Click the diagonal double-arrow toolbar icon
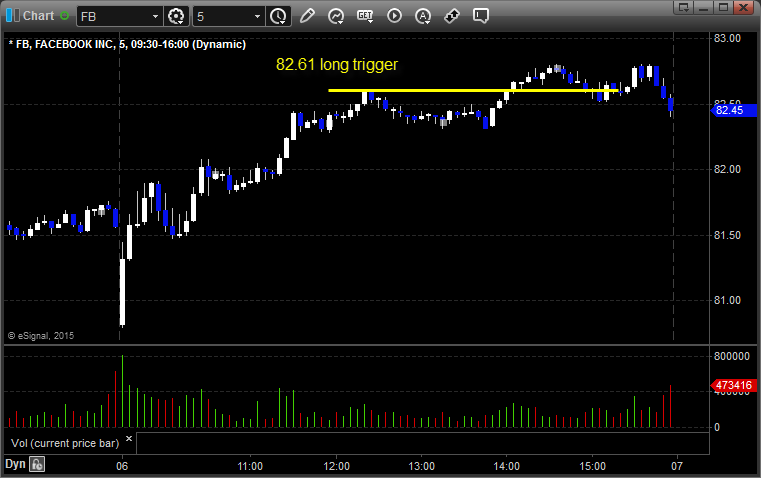This screenshot has width=761, height=478. point(452,16)
